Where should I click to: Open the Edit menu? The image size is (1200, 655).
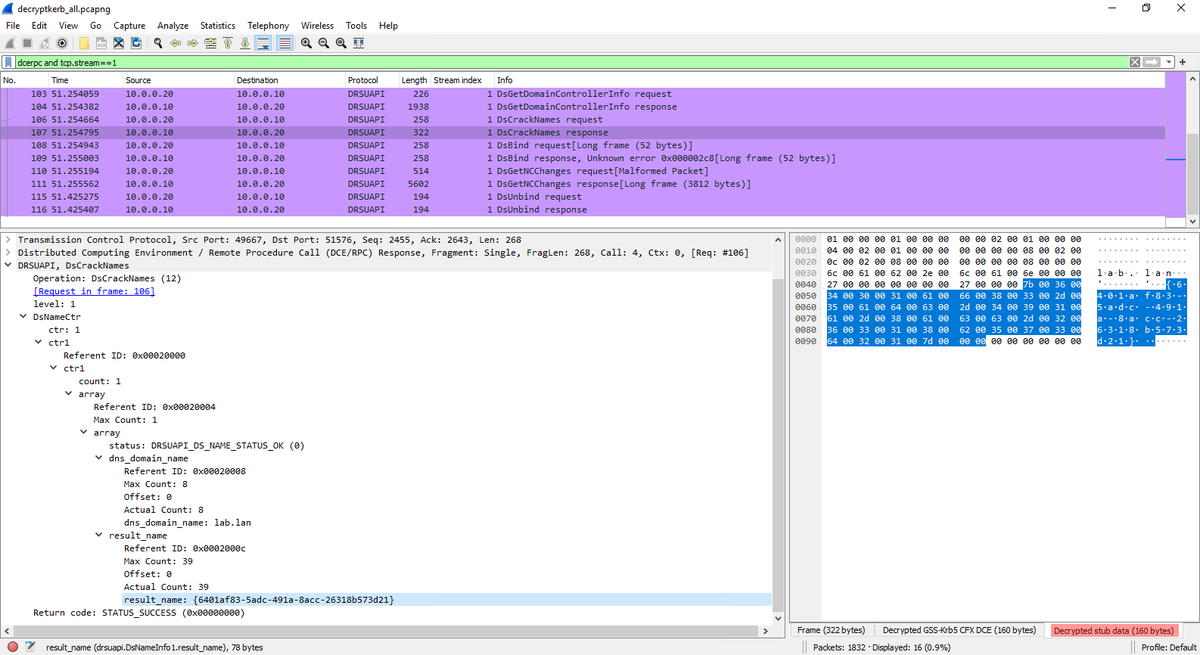[39, 25]
